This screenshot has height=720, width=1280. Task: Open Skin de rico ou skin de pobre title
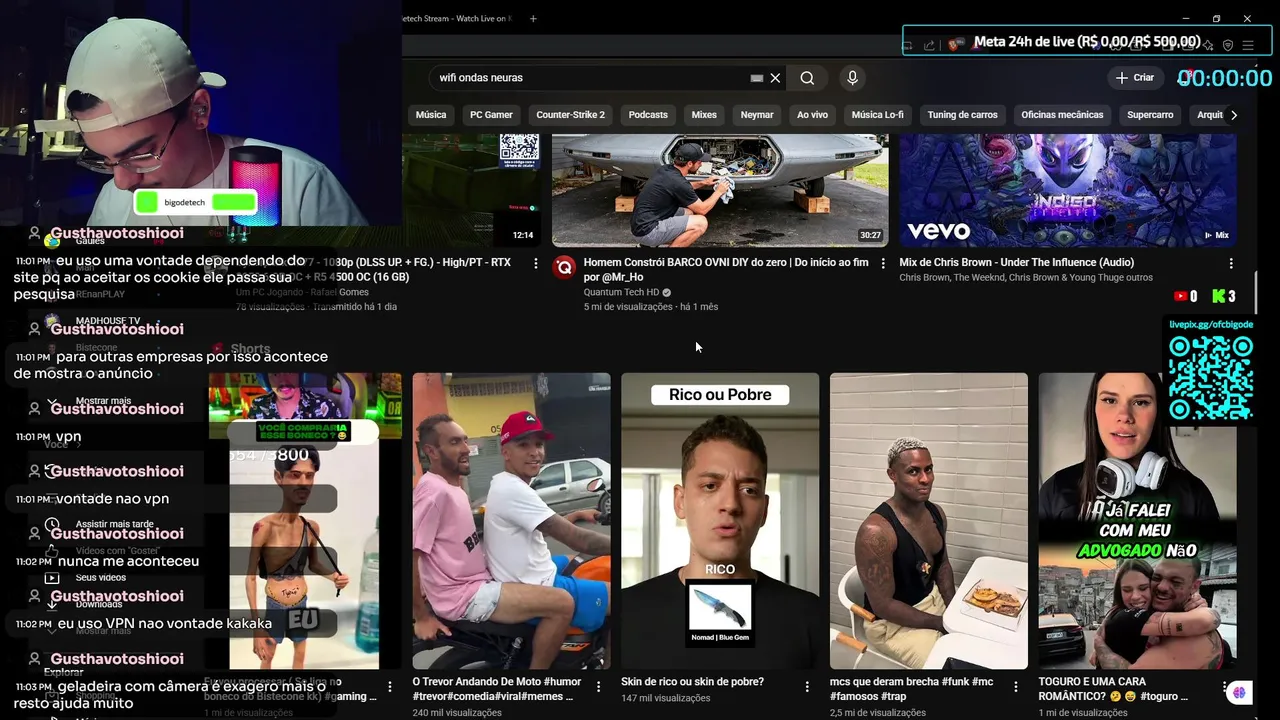pyautogui.click(x=692, y=682)
